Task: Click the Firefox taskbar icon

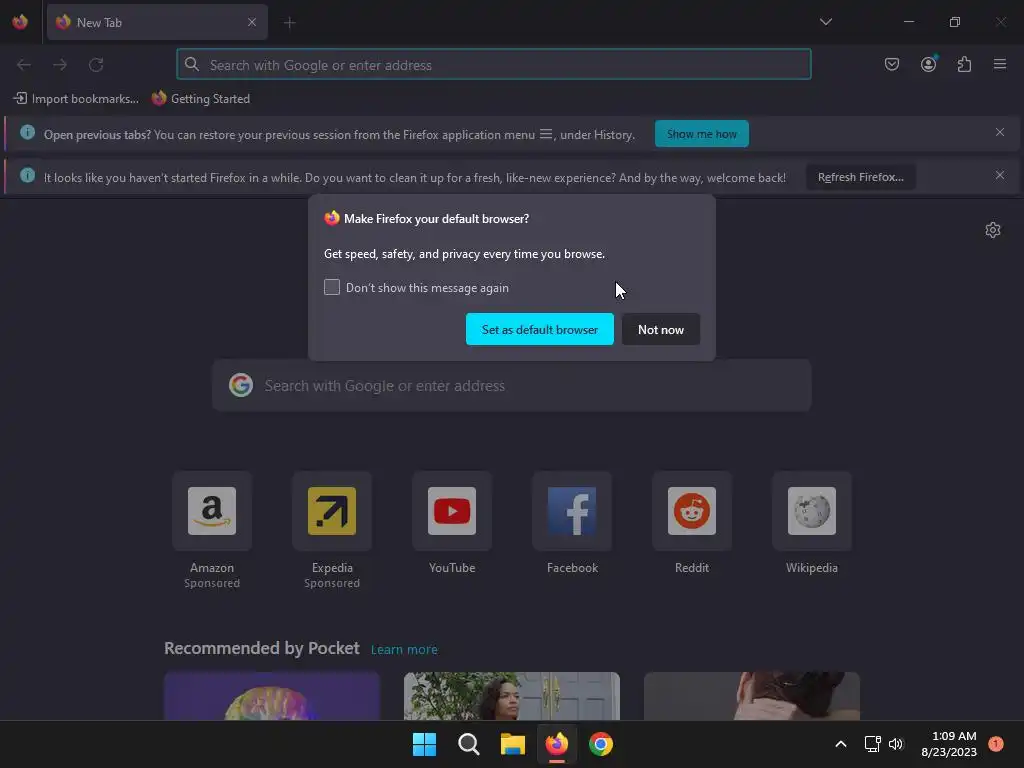Action: click(x=556, y=744)
